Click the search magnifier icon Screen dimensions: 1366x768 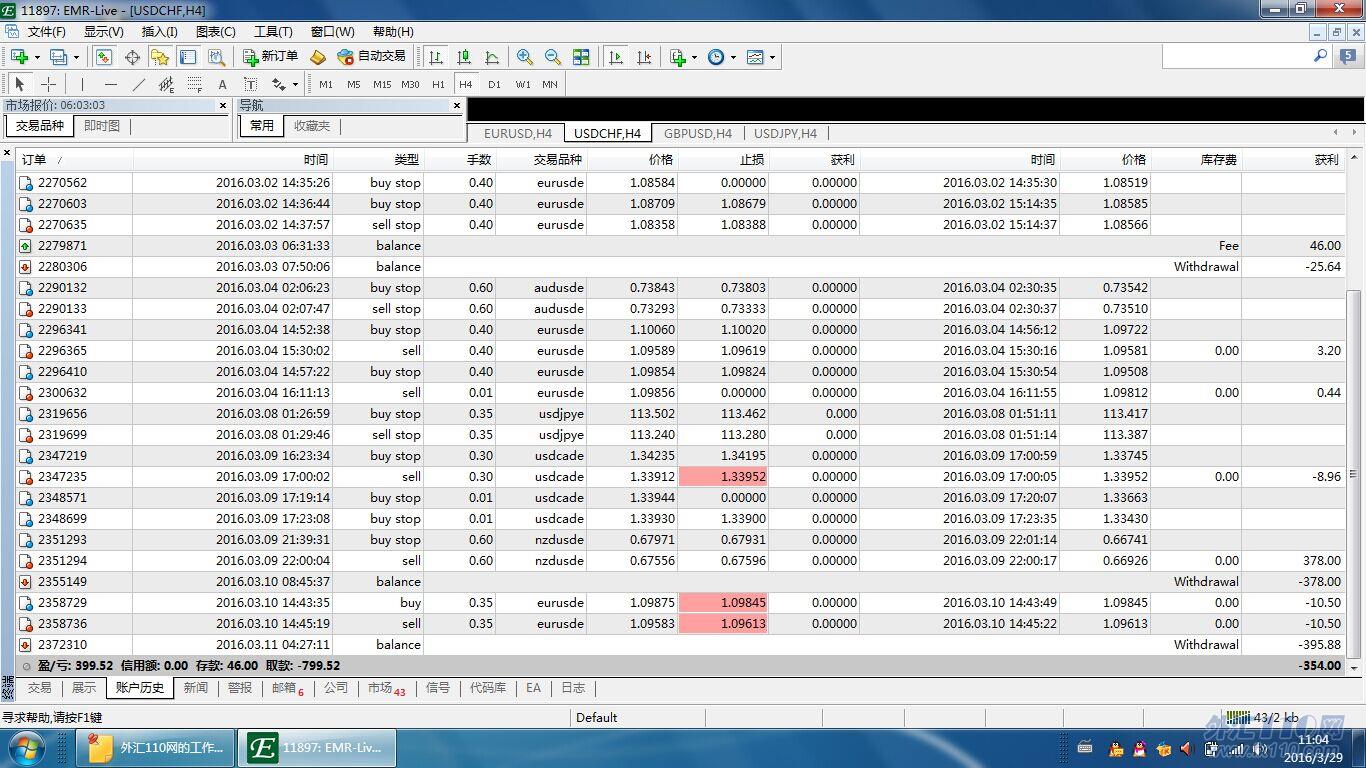pyautogui.click(x=1320, y=57)
